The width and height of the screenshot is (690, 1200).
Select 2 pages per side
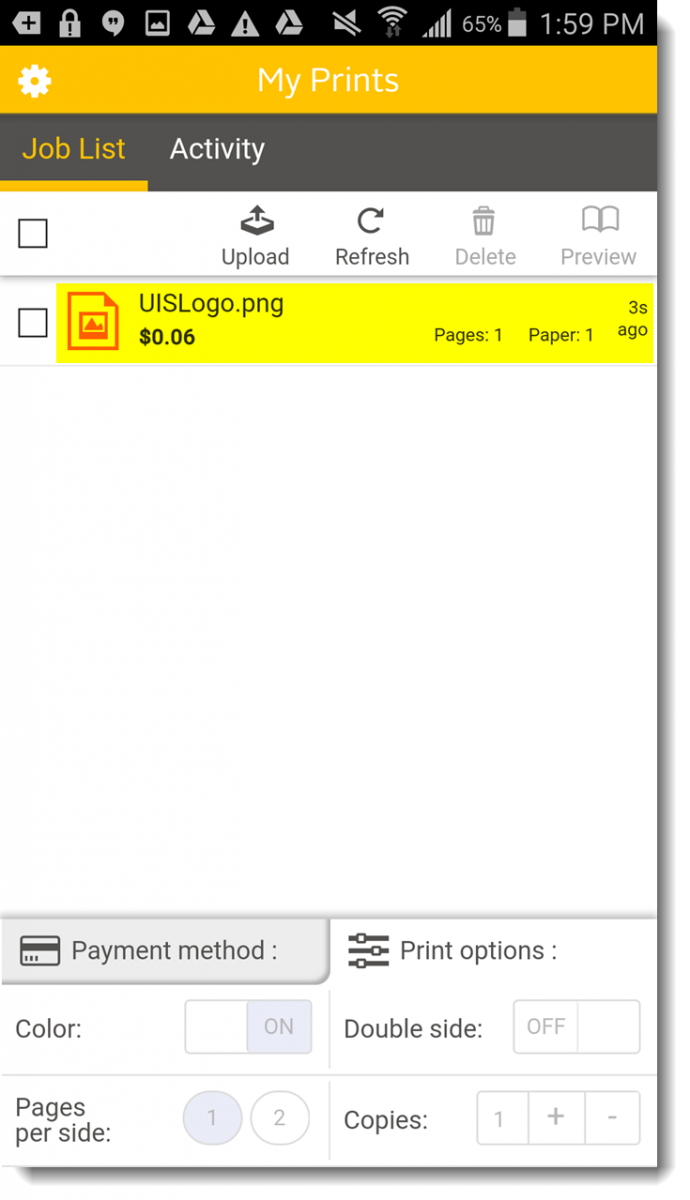(x=280, y=1118)
